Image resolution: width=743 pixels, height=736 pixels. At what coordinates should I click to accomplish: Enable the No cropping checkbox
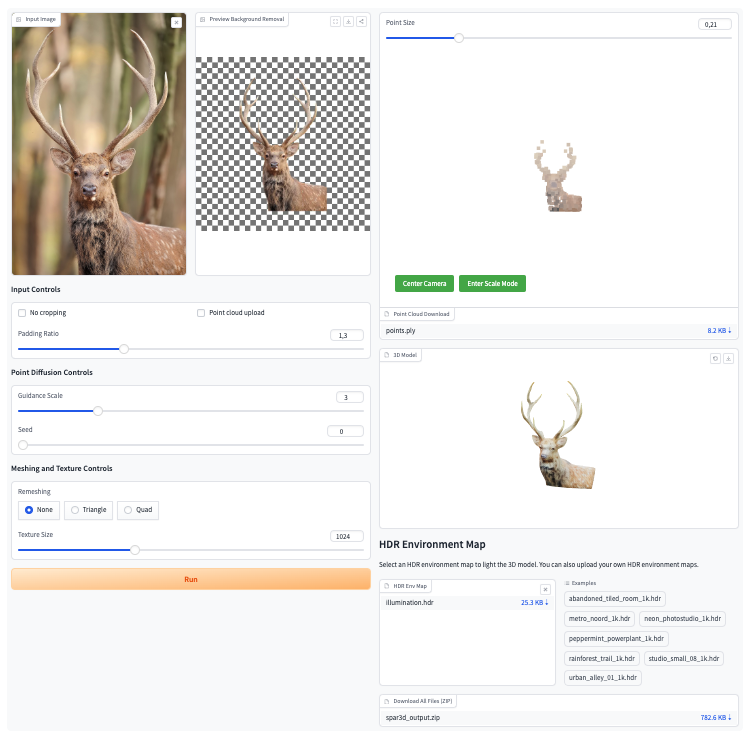[x=22, y=313]
